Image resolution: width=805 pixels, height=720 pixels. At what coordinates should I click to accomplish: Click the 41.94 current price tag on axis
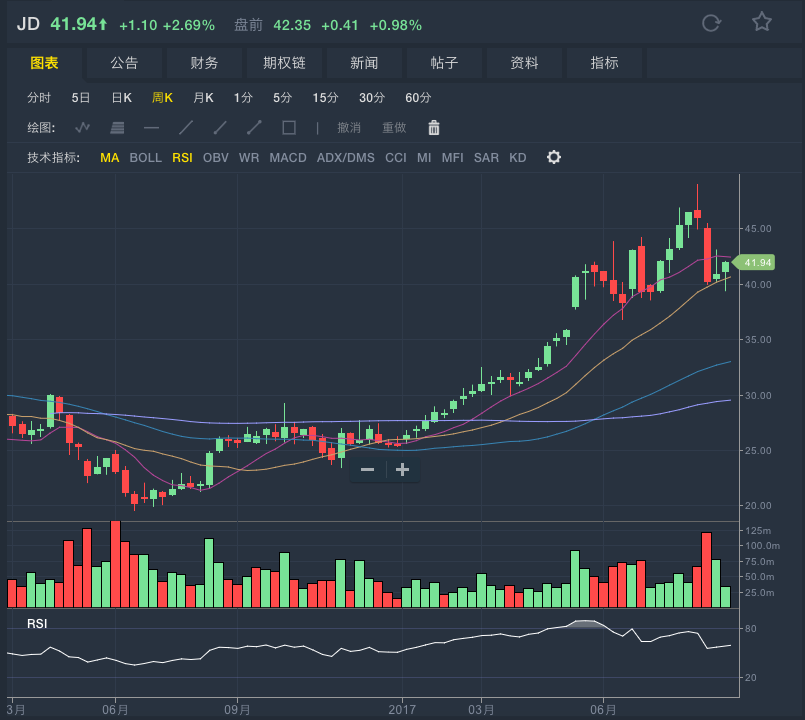(x=754, y=262)
